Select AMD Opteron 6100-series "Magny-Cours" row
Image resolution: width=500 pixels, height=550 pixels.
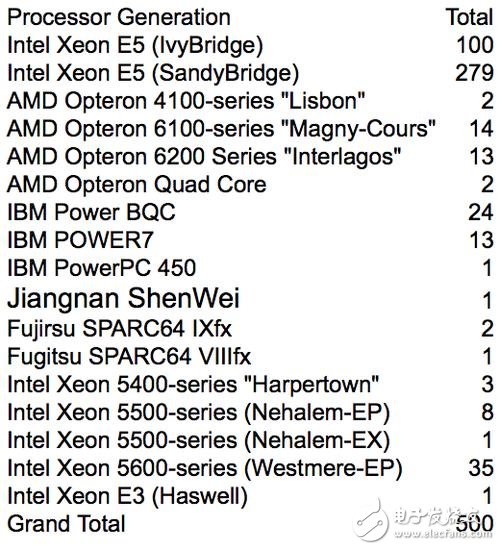point(250,129)
